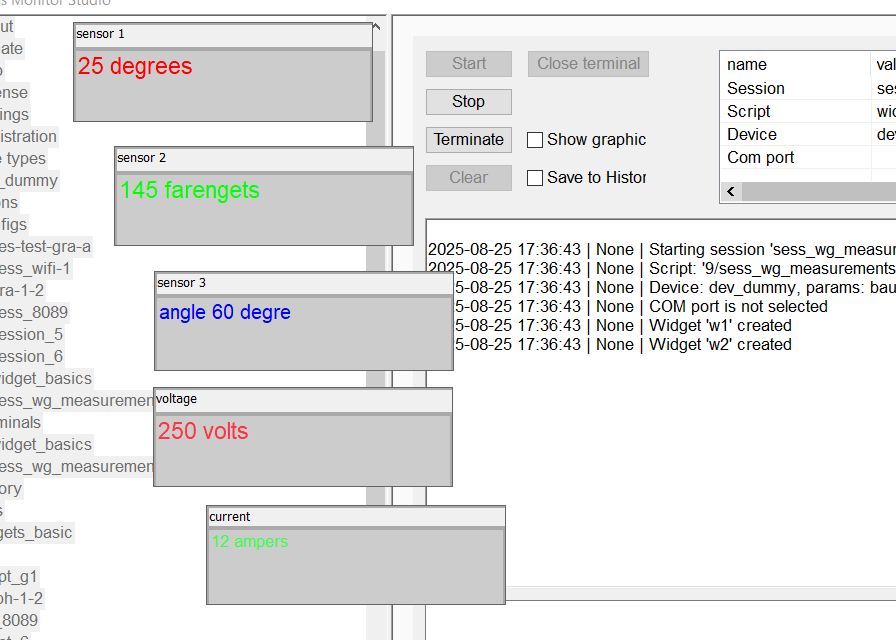Click the Terminate button

[469, 139]
